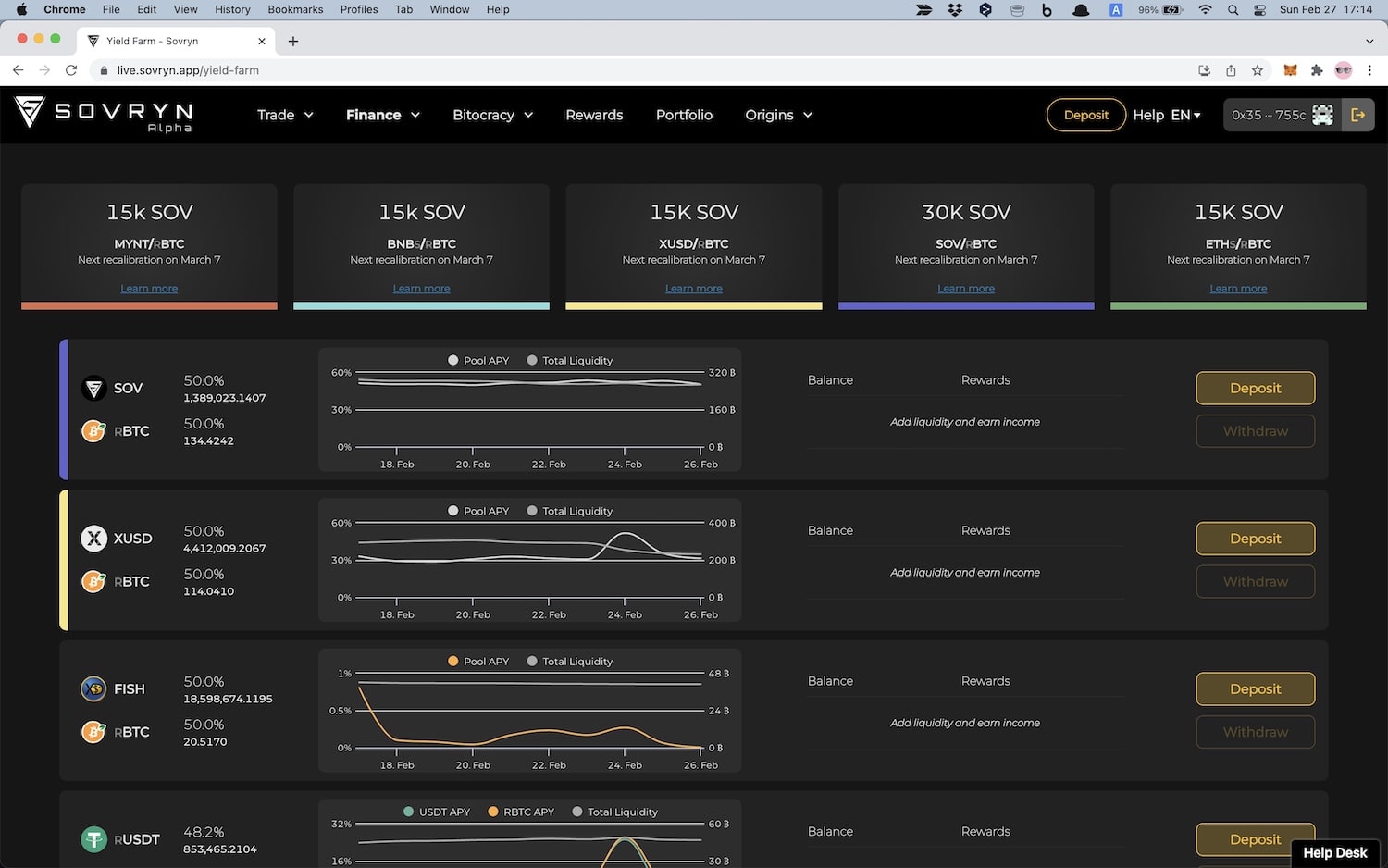
Task: Click the Share icon in address bar
Action: [1231, 70]
